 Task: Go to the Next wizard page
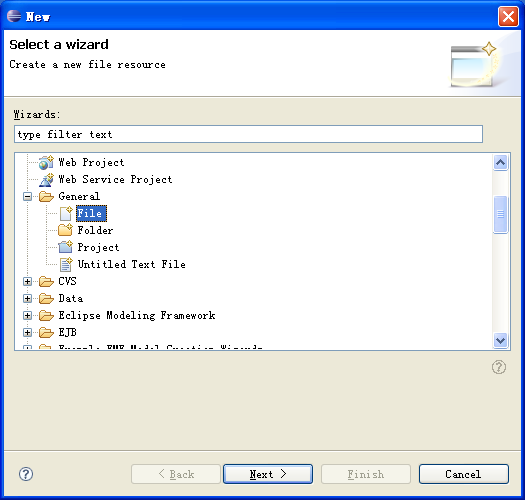pos(268,474)
